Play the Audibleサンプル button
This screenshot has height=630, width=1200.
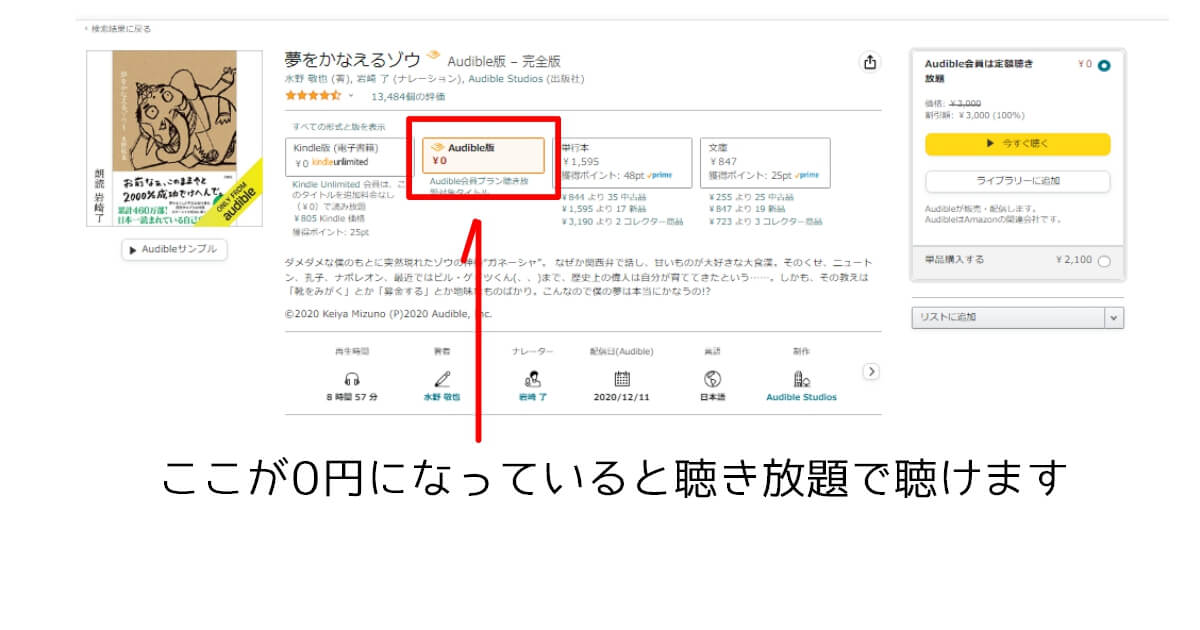[174, 249]
